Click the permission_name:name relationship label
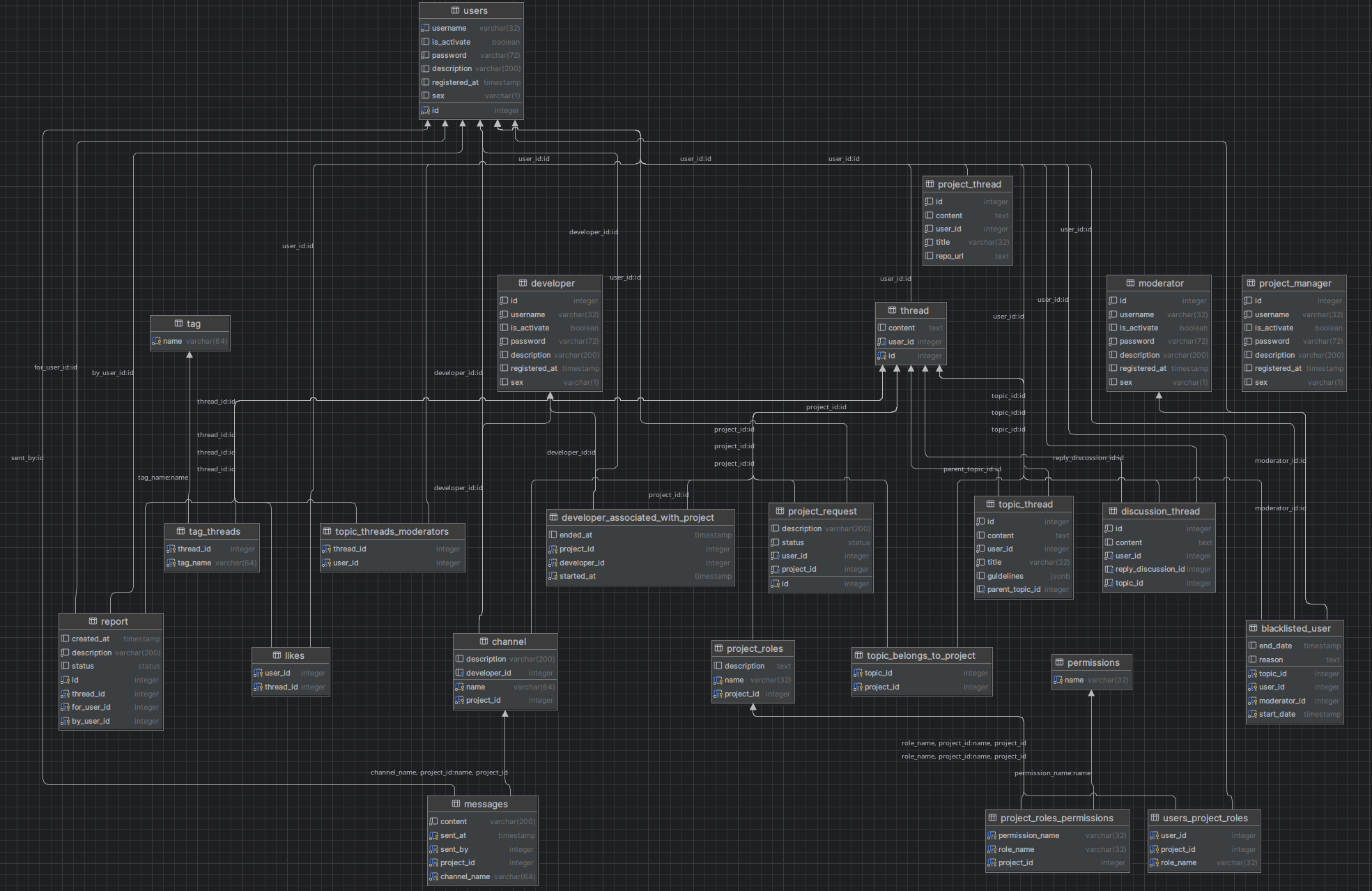Screen dimensions: 1372x891 pyautogui.click(x=1051, y=773)
